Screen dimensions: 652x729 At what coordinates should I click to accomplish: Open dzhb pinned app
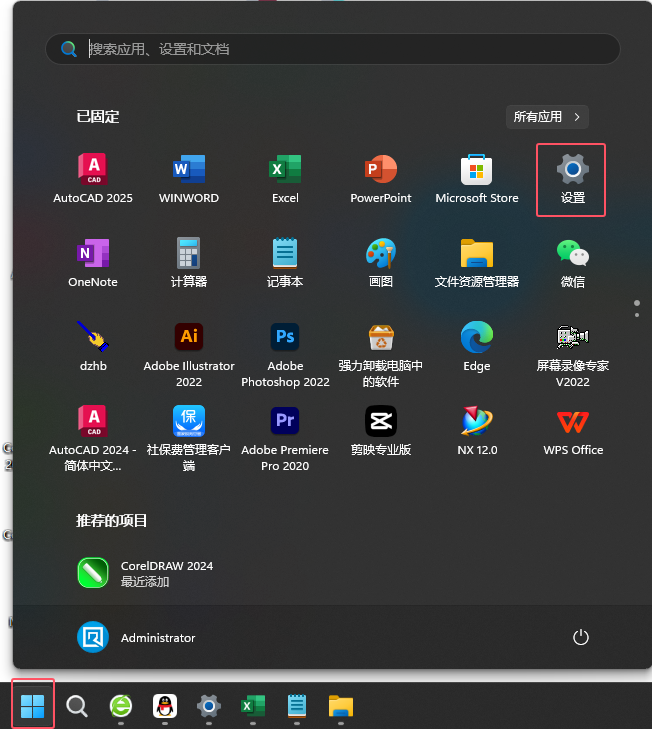tap(93, 346)
